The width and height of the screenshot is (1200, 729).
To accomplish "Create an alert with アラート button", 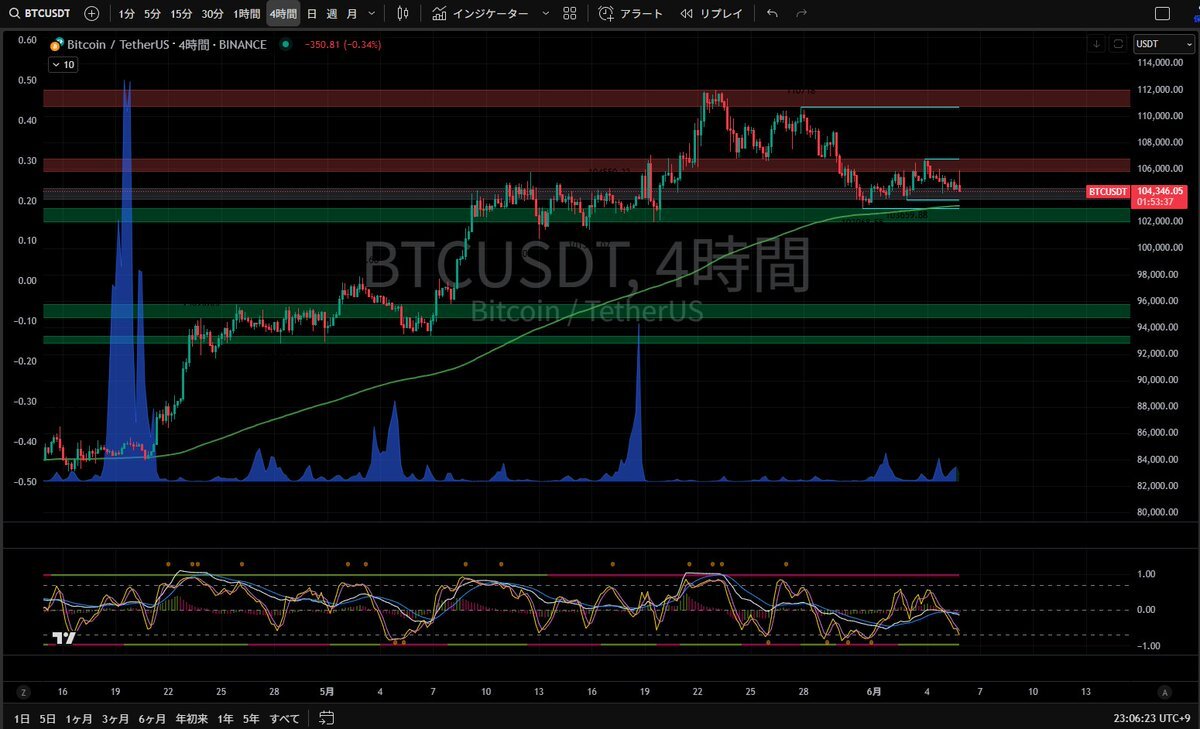I will coord(631,14).
